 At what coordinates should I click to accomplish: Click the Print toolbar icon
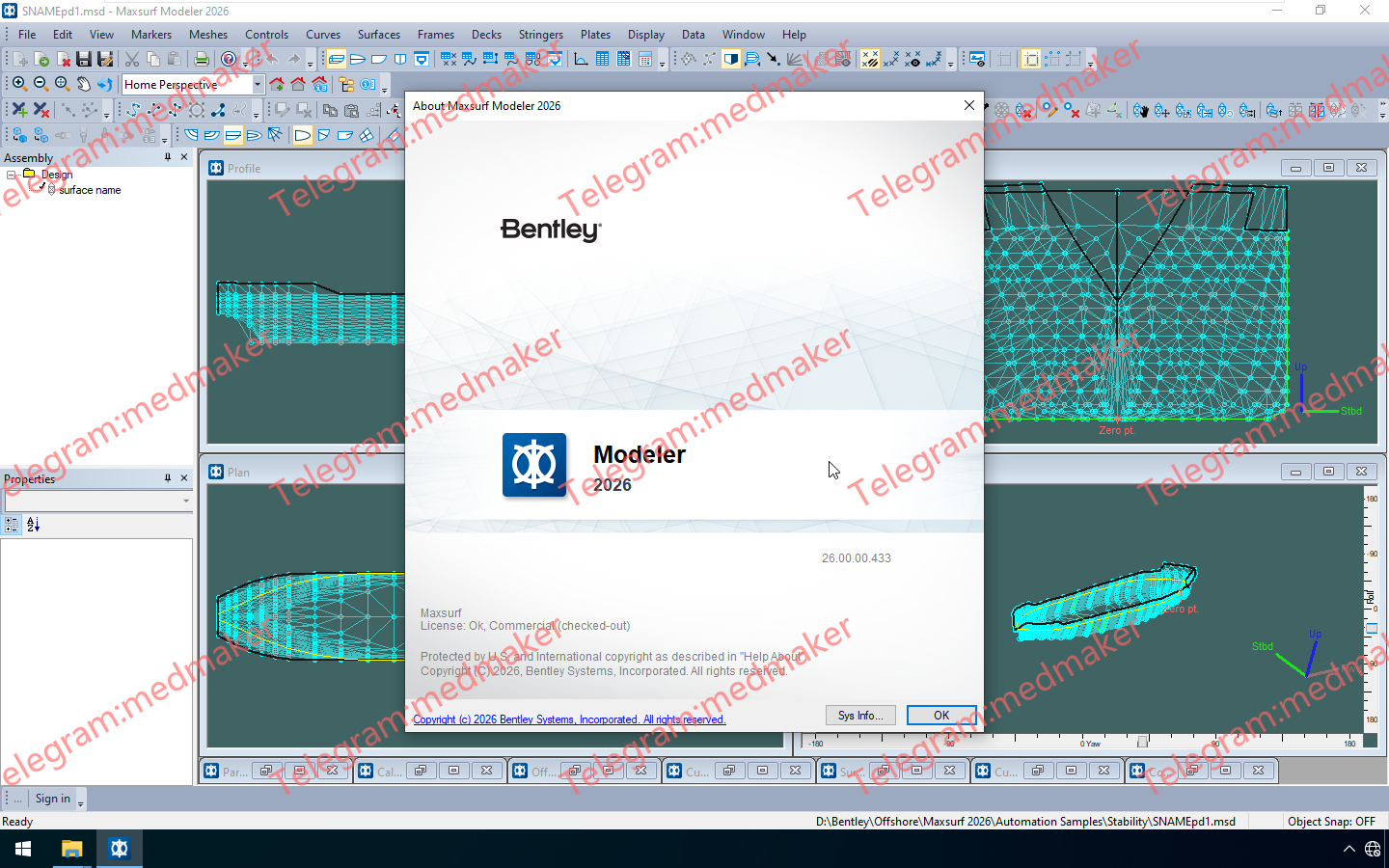[x=201, y=60]
